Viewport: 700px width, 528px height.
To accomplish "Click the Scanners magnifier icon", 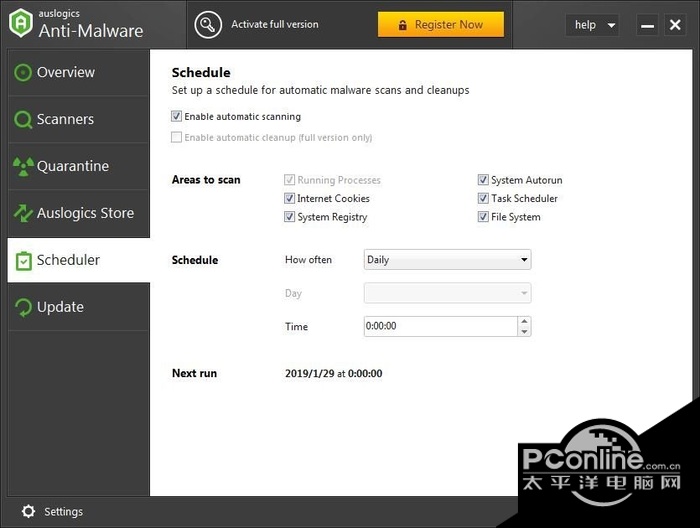I will [22, 120].
